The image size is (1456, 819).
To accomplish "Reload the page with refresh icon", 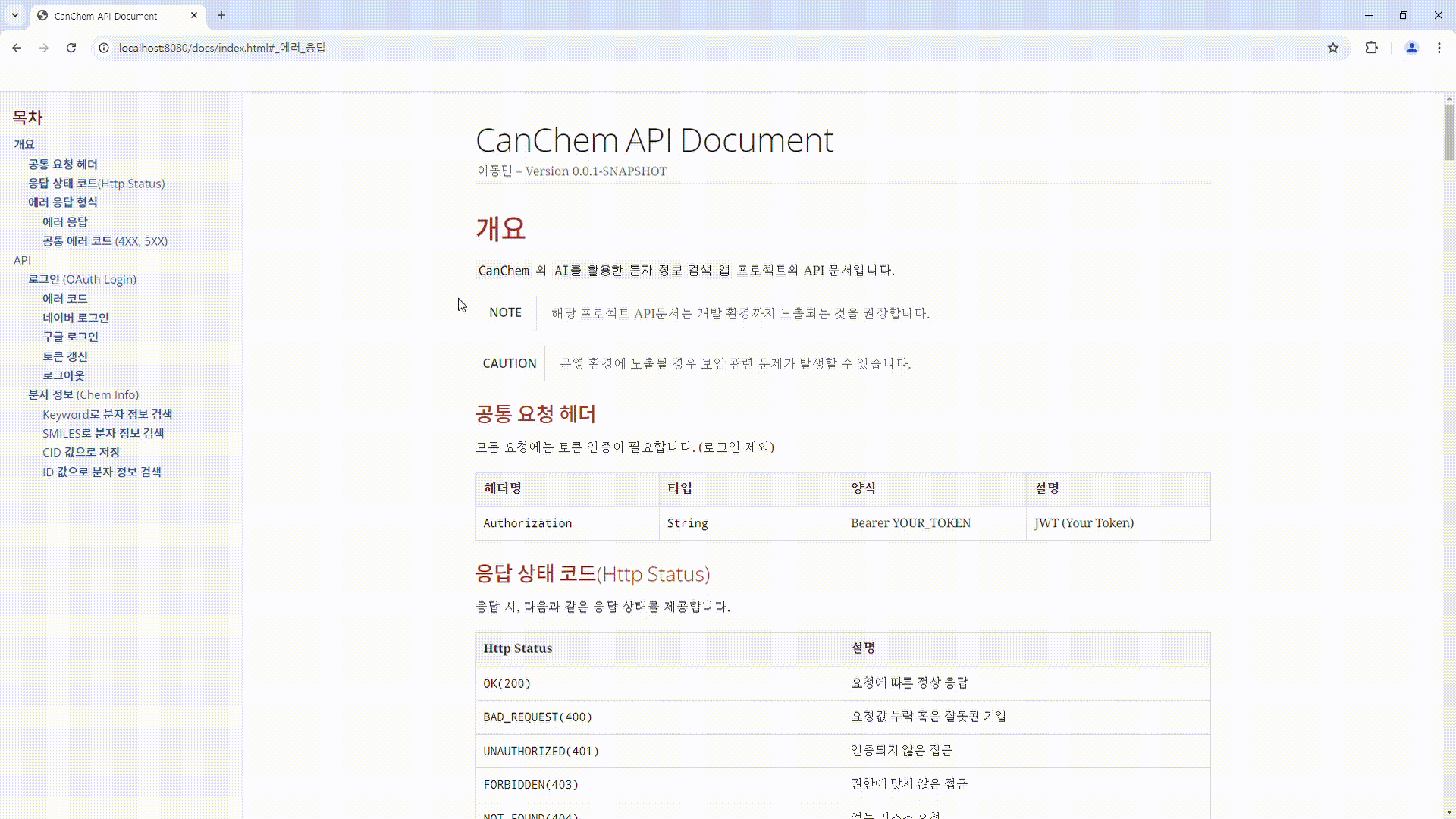I will coord(71,48).
